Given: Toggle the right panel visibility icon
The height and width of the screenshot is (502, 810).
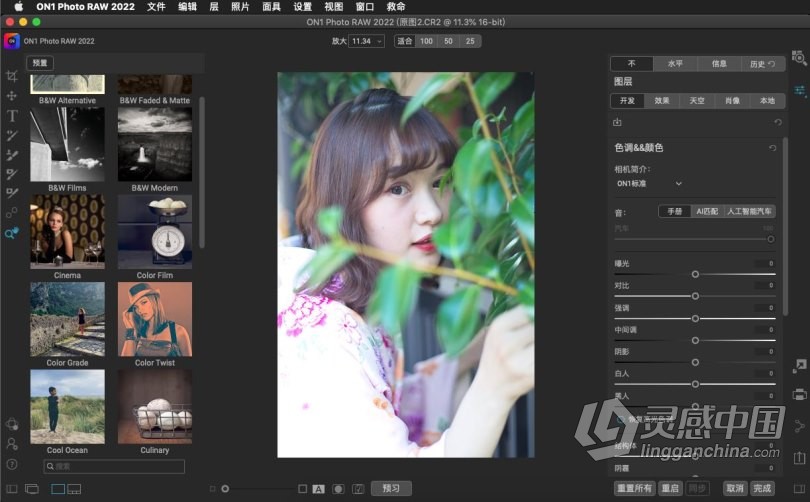Looking at the screenshot, I should coord(799,489).
